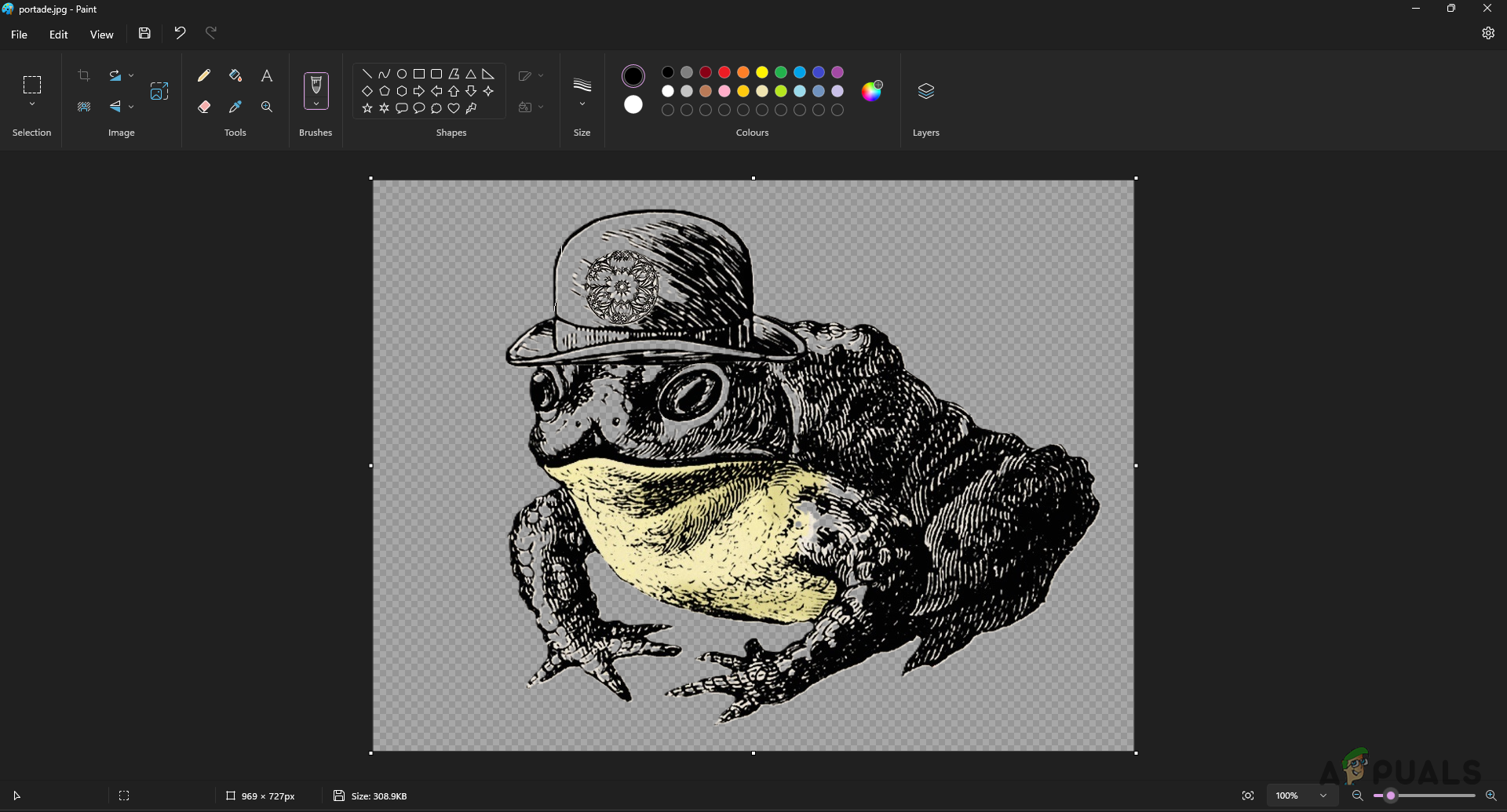This screenshot has width=1507, height=812.
Task: Choose the Heart shape
Action: 454,108
